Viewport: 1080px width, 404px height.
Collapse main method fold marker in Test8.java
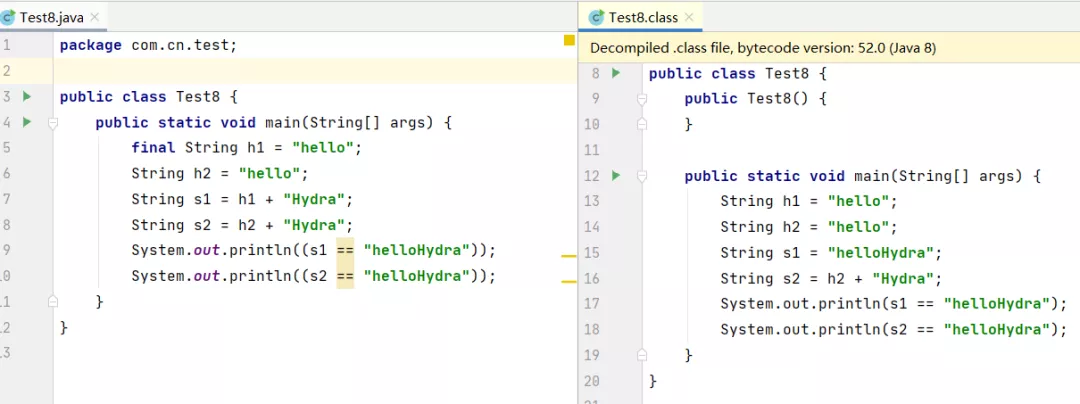[x=52, y=123]
